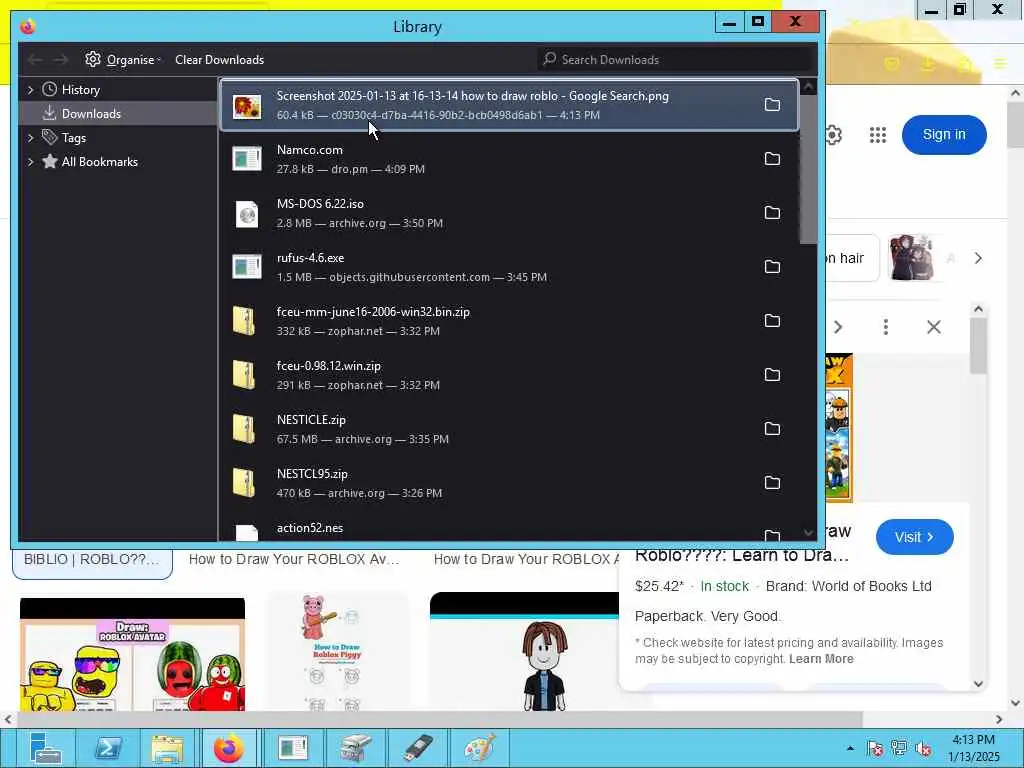The image size is (1024, 768).
Task: Click the USB drive app on taskbar
Action: pos(418,748)
